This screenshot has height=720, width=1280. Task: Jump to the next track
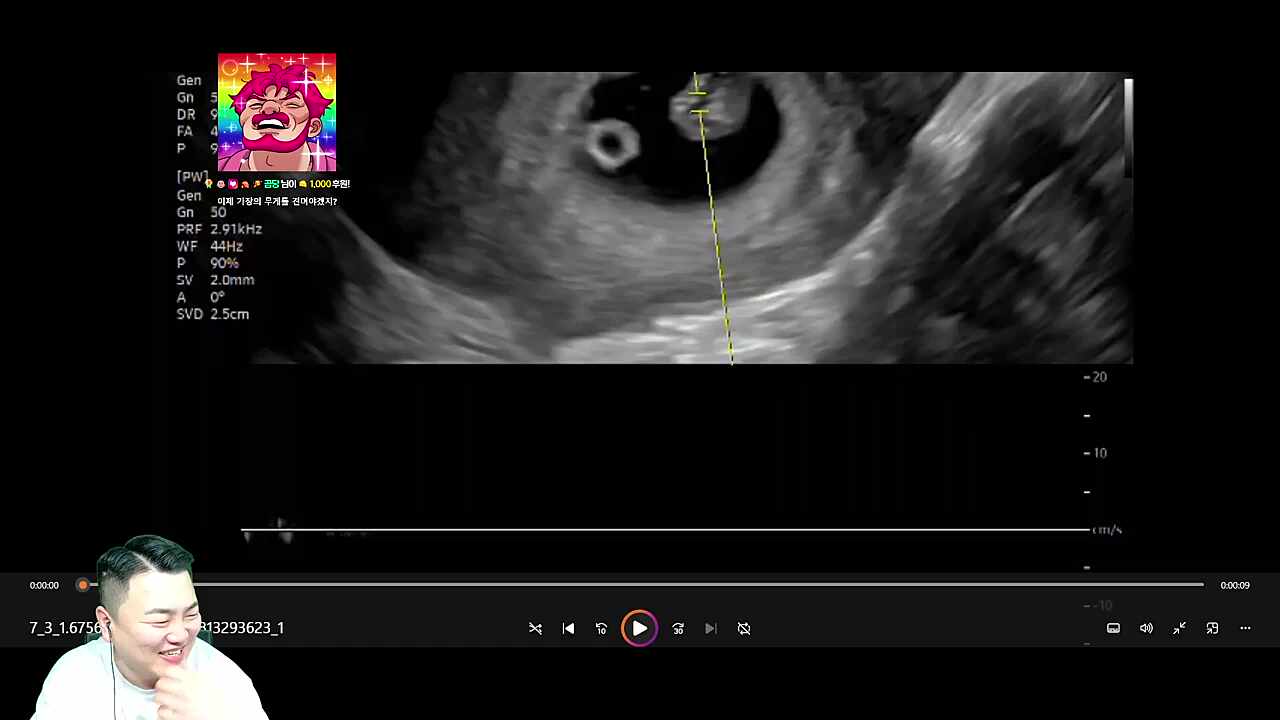(x=711, y=628)
